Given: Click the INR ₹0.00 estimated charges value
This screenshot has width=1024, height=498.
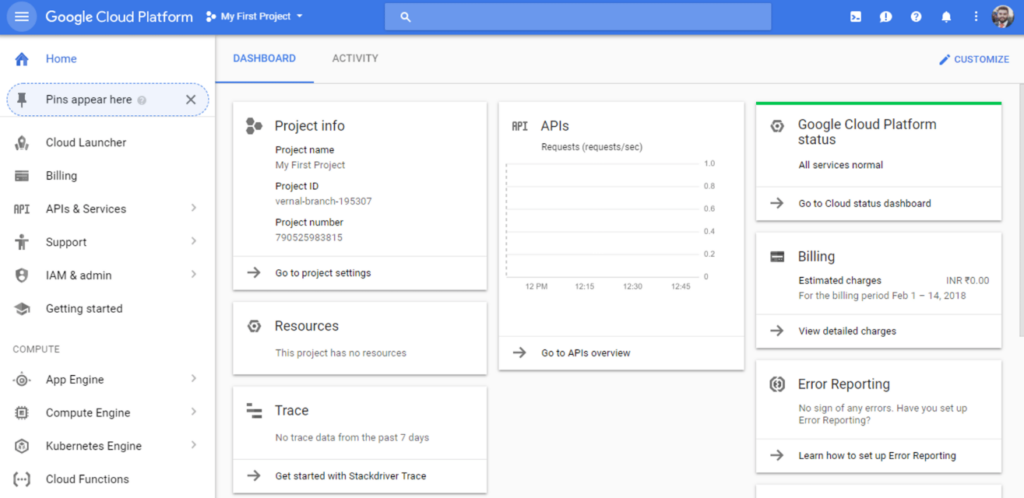Looking at the screenshot, I should point(967,281).
